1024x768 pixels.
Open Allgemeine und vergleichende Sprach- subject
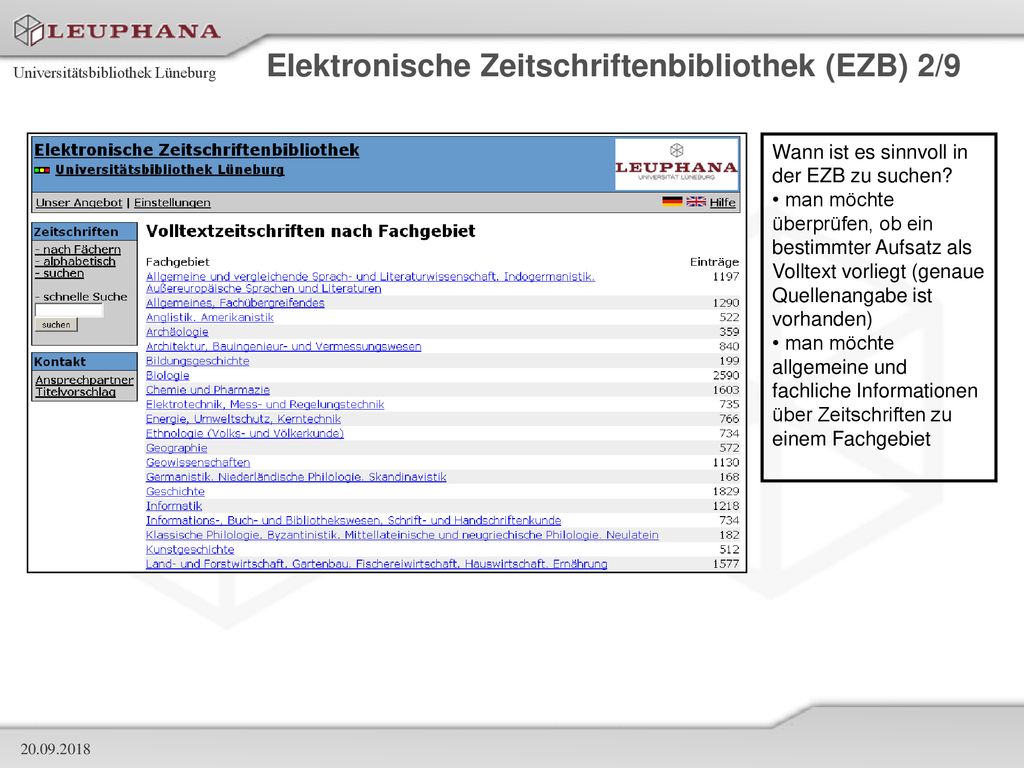tap(370, 282)
